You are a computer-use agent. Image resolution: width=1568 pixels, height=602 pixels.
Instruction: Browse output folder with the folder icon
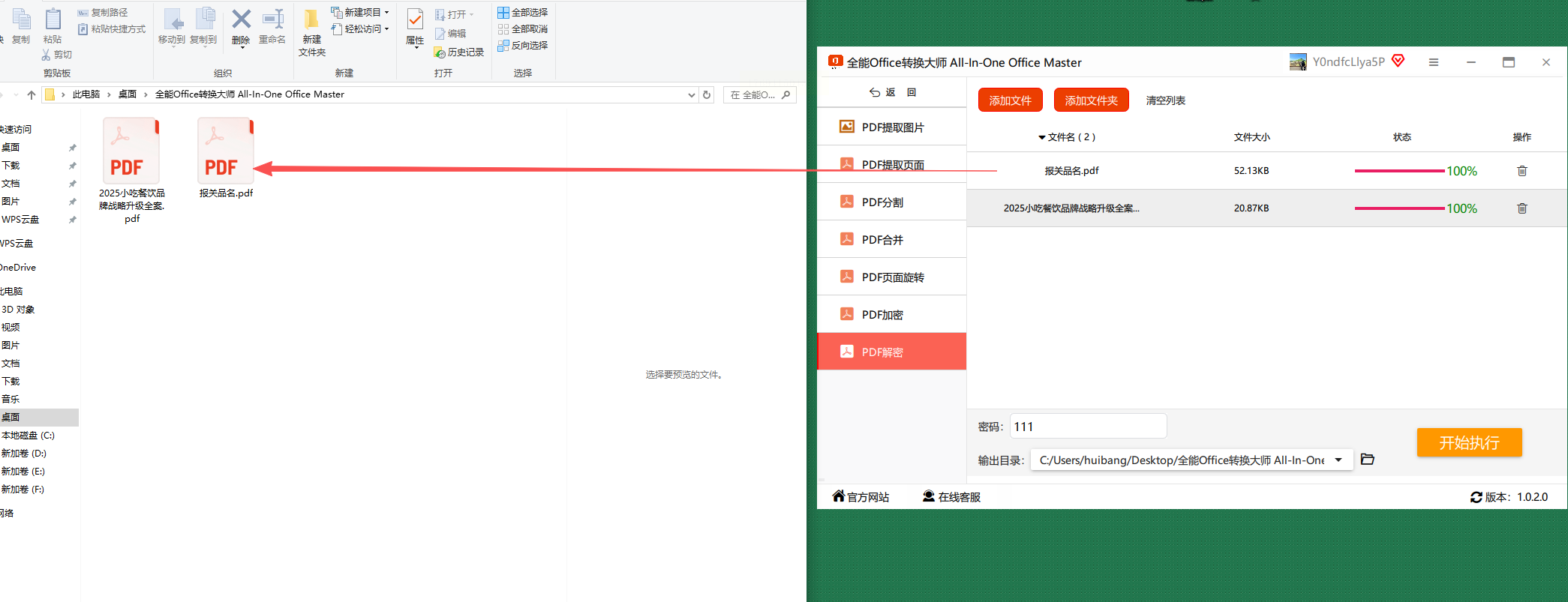pyautogui.click(x=1368, y=460)
